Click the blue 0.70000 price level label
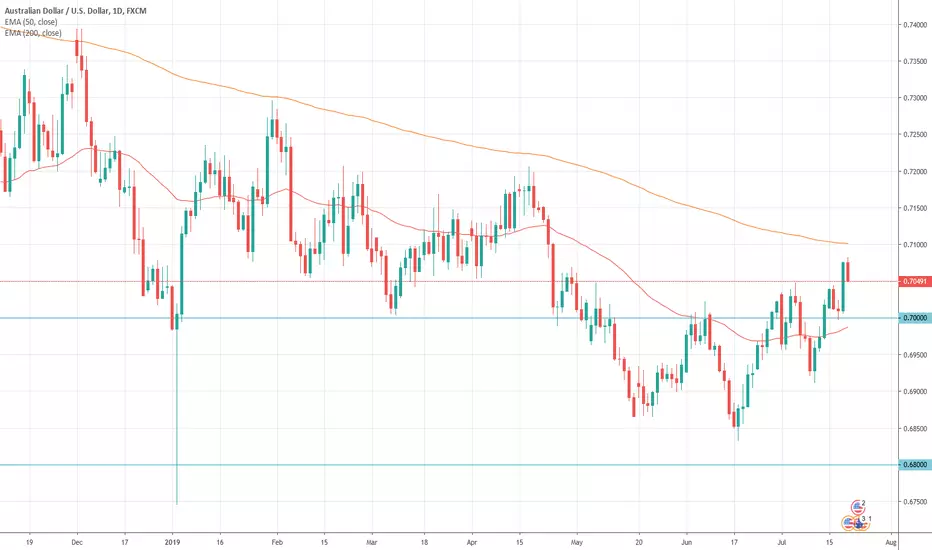This screenshot has height=550, width=932. tap(914, 318)
